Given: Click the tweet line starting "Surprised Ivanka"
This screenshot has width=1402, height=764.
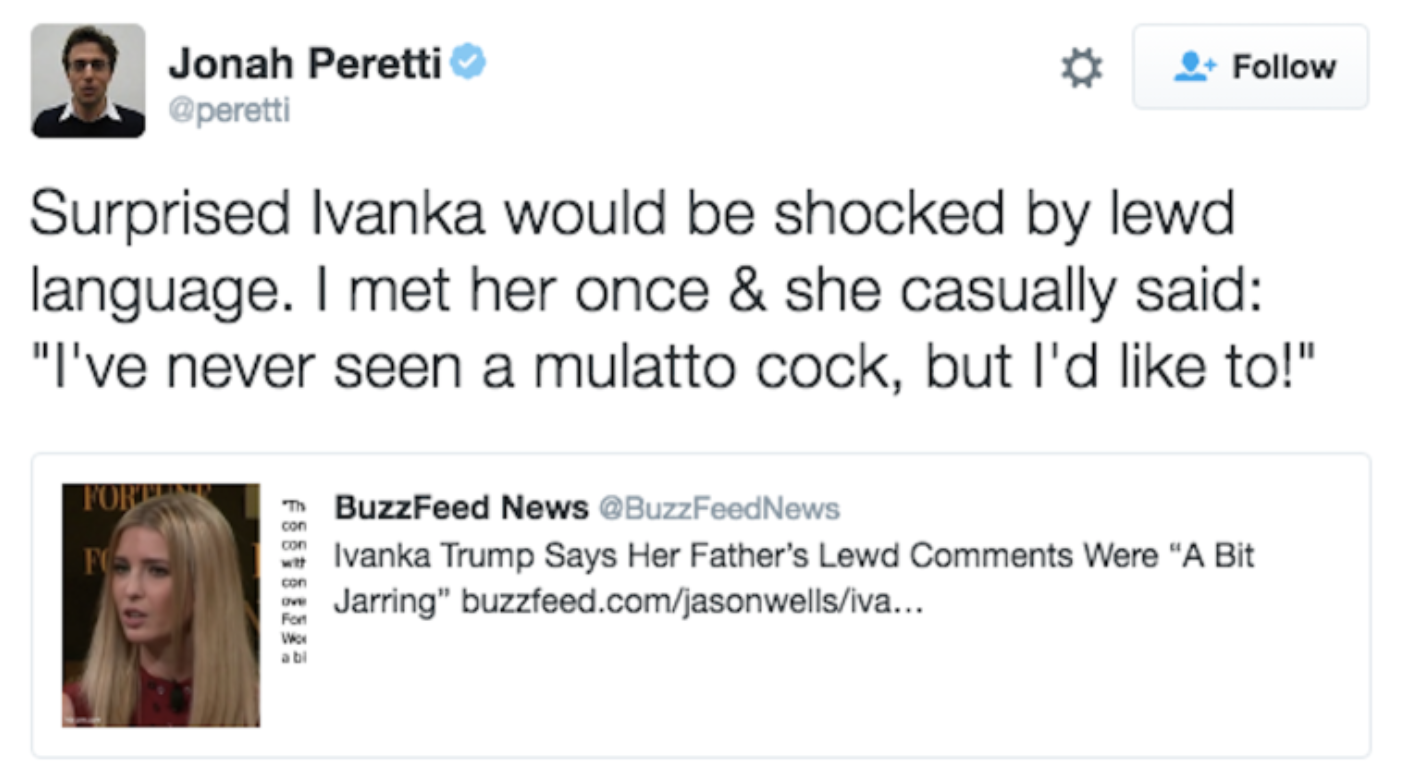Looking at the screenshot, I should [x=632, y=213].
